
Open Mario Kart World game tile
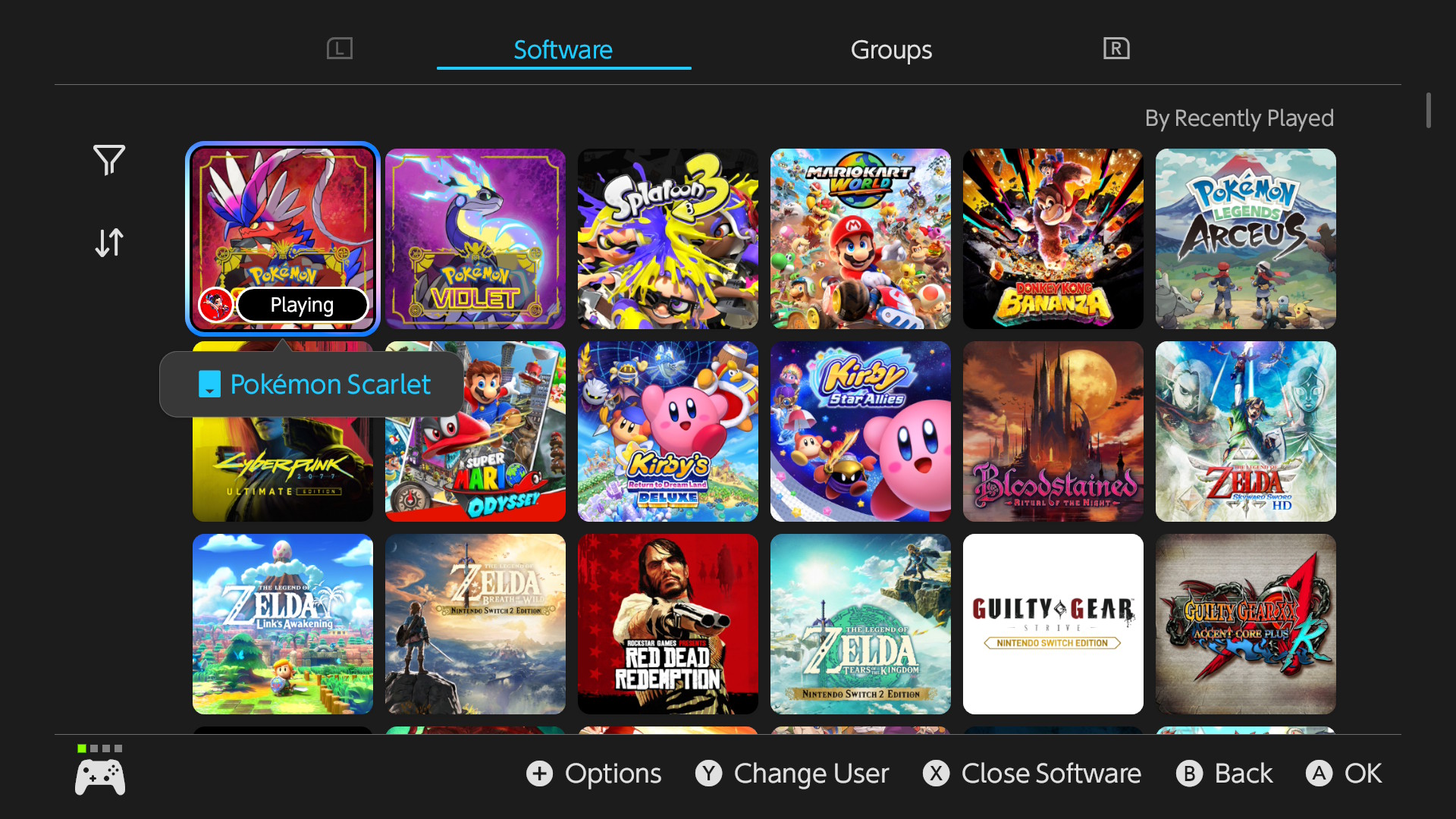click(861, 239)
